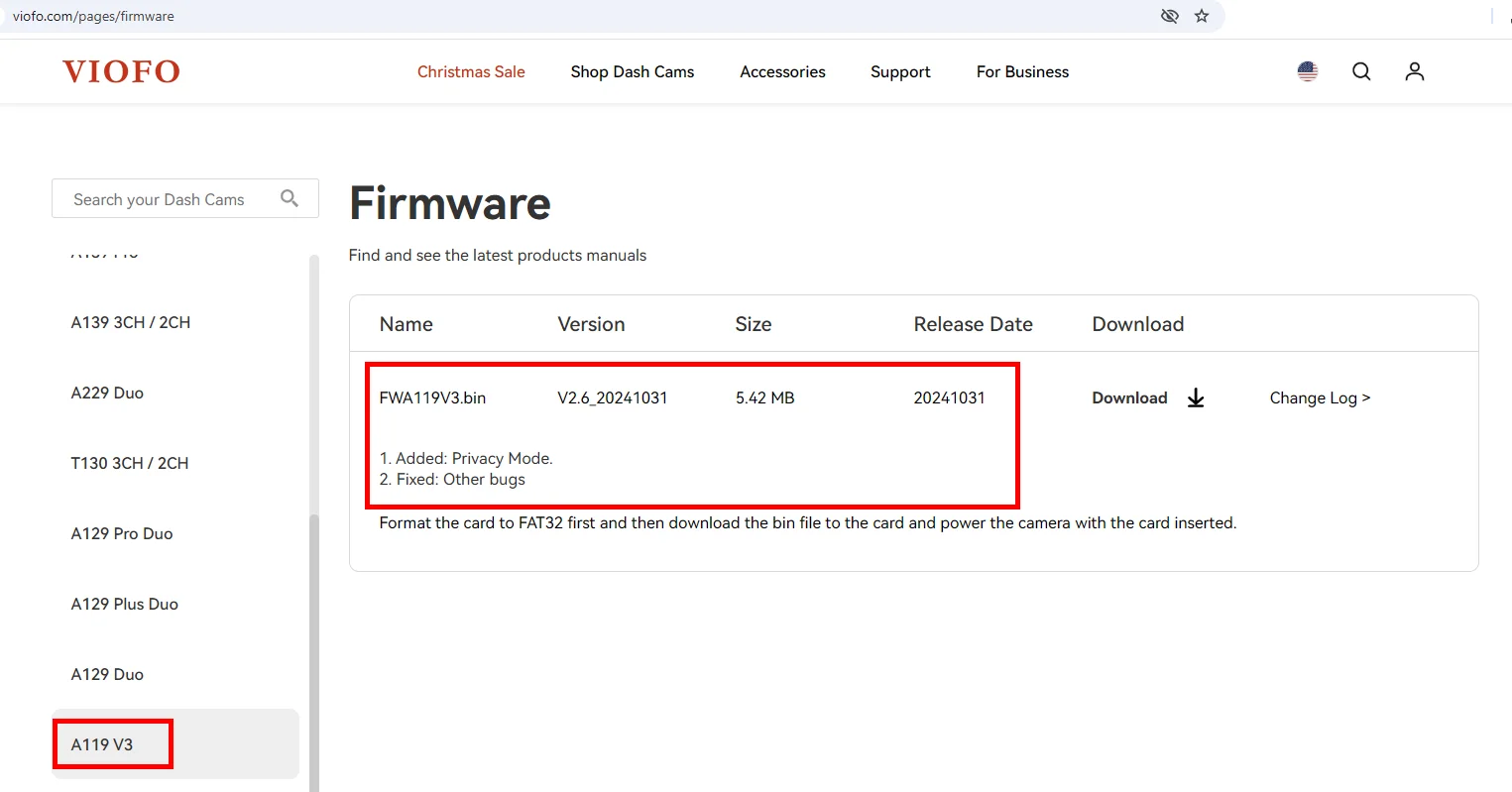Select A119 V3 in sidebar

(175, 744)
